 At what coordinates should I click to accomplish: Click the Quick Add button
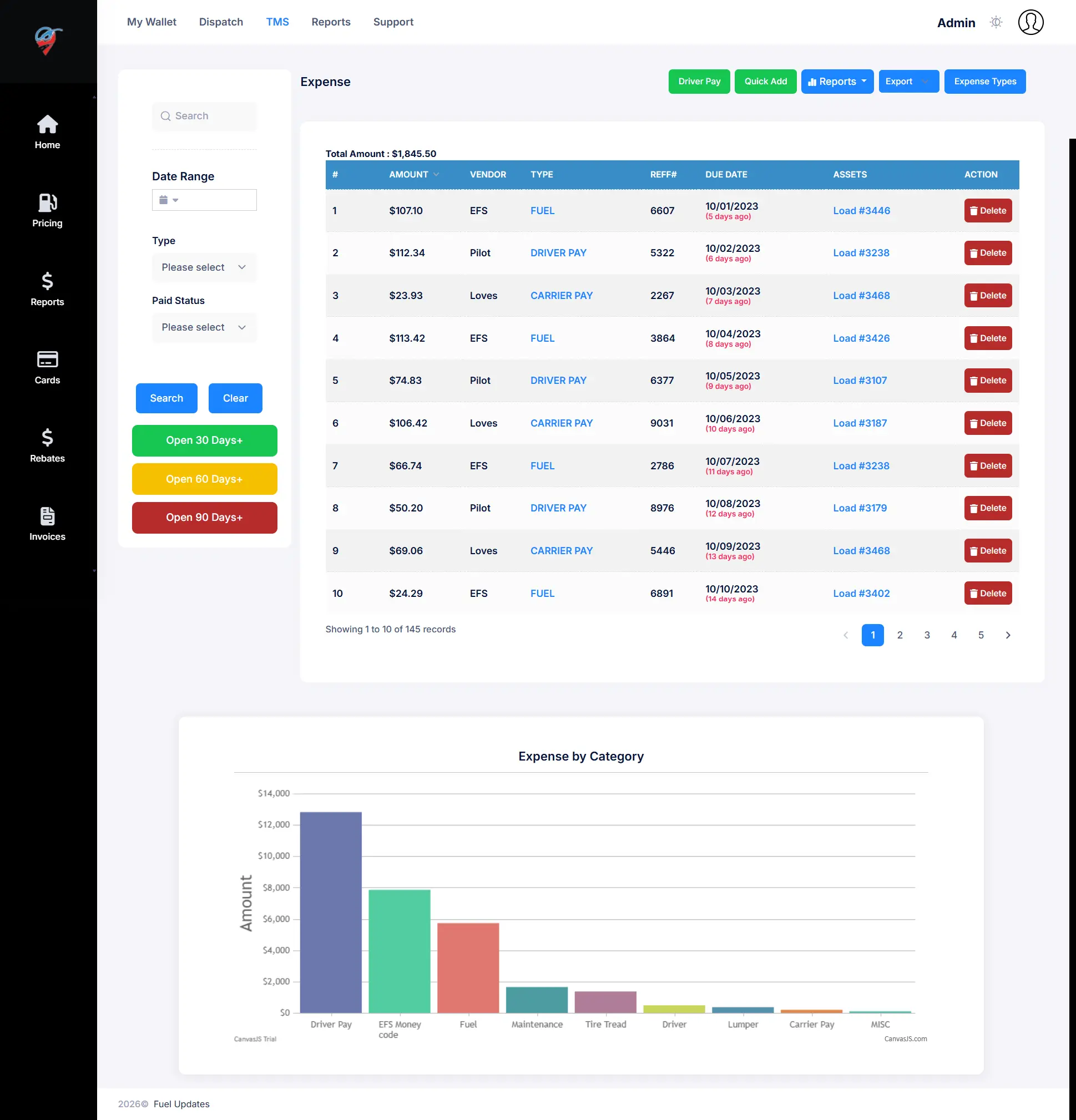[765, 82]
